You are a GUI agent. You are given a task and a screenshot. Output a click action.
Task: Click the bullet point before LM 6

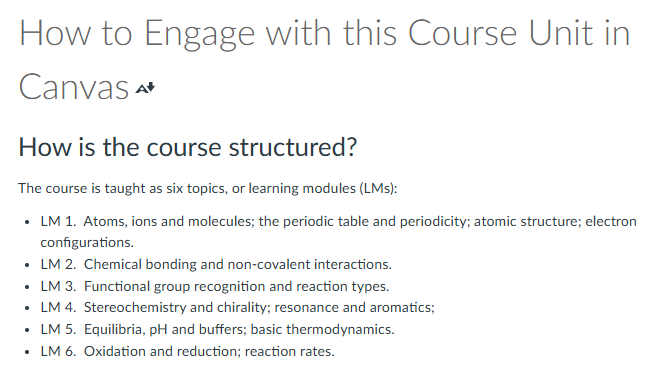pyautogui.click(x=27, y=352)
